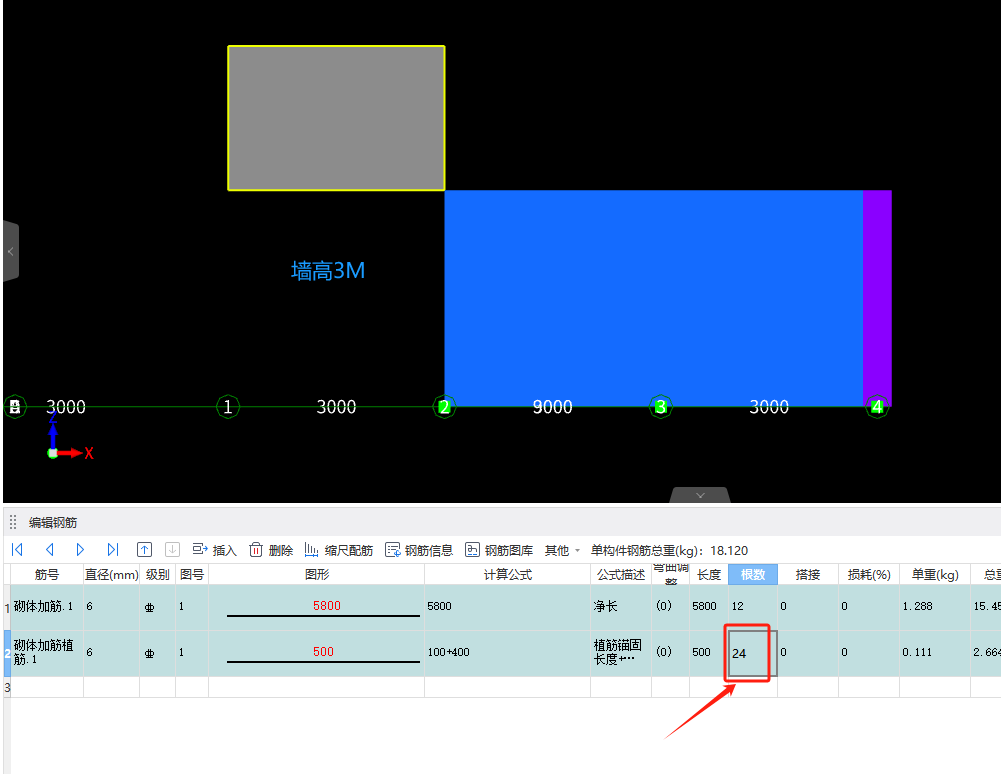Screen dimensions: 1001x774
Task: Click axis bubble 1 in the drawing
Action: pyautogui.click(x=228, y=407)
